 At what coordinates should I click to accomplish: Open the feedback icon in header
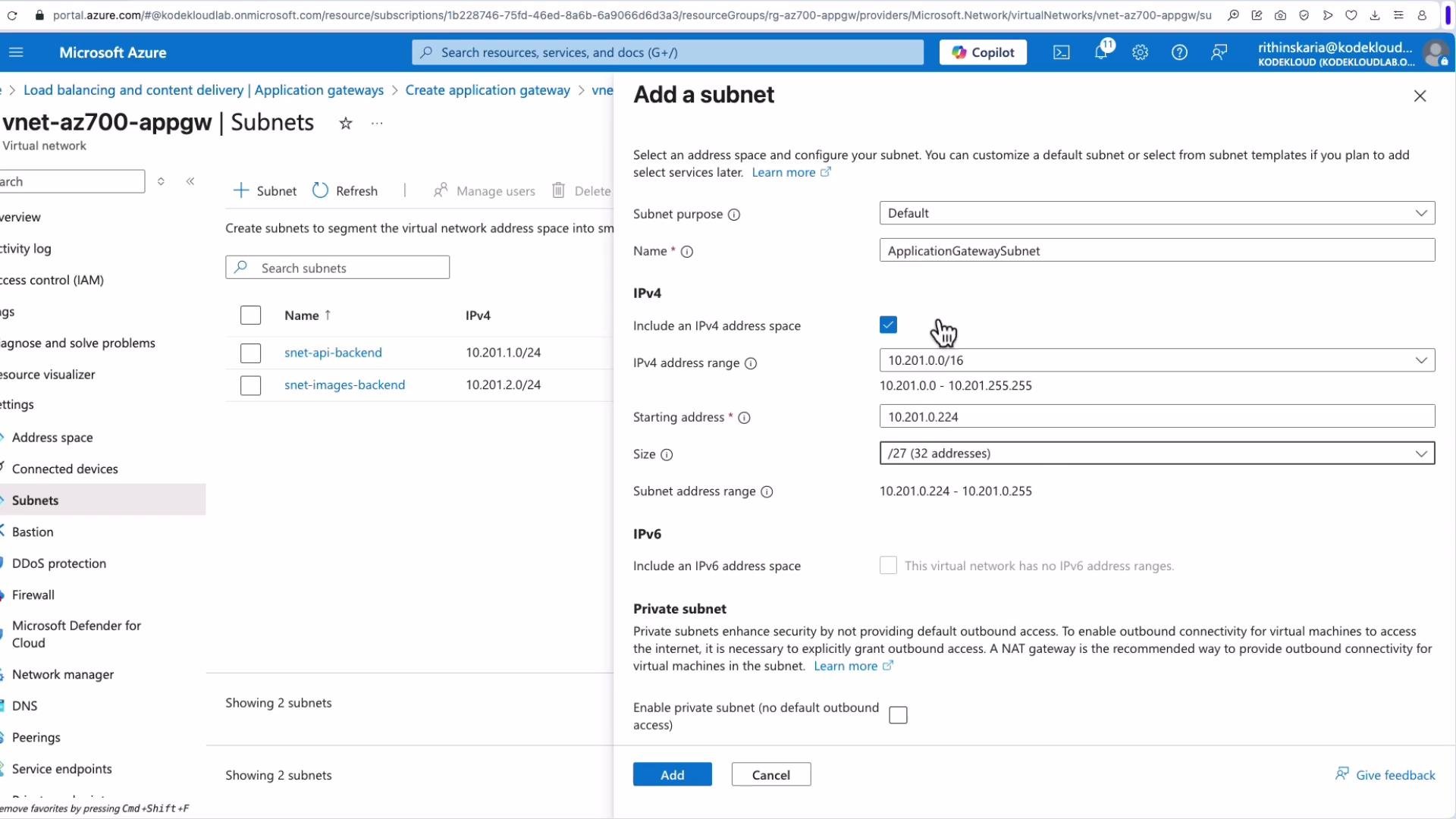[1219, 52]
